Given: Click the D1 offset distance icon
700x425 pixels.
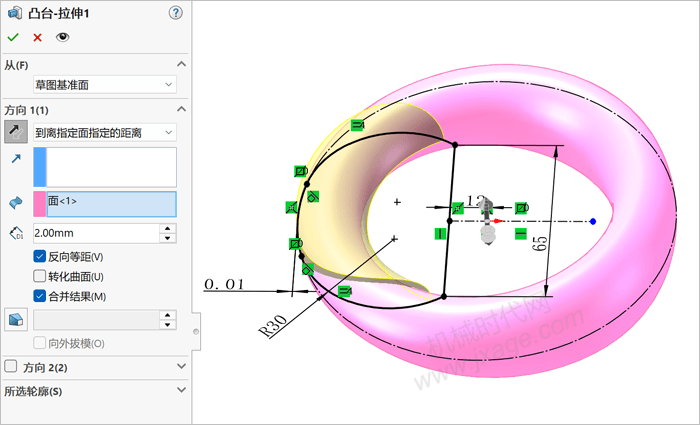Looking at the screenshot, I should (x=16, y=233).
